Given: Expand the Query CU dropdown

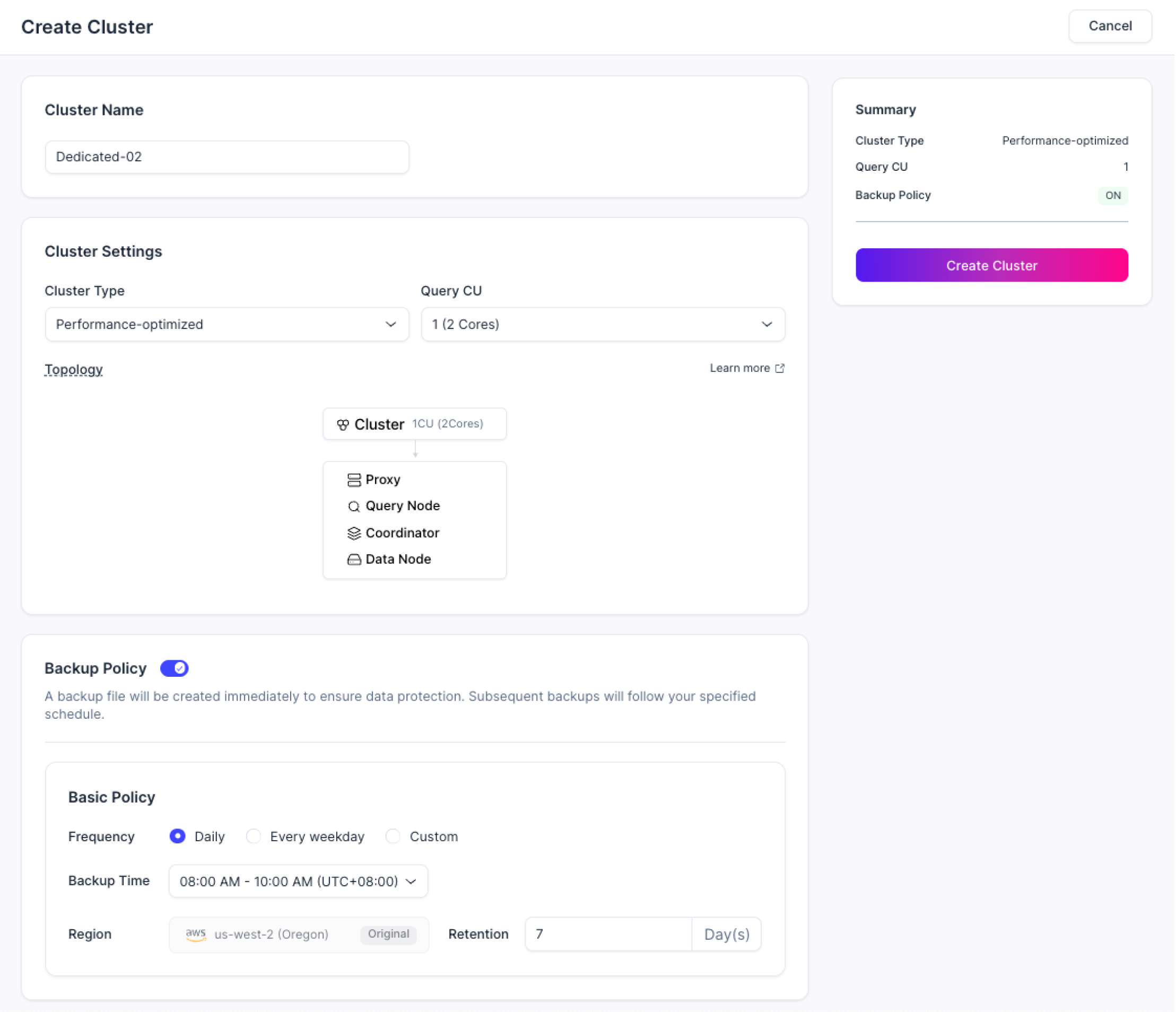Looking at the screenshot, I should point(603,325).
